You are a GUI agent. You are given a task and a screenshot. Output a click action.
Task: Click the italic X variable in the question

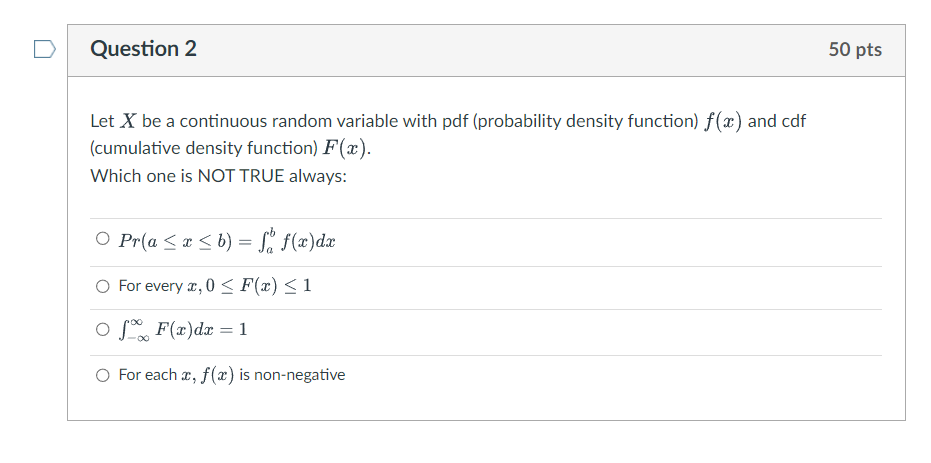click(128, 121)
